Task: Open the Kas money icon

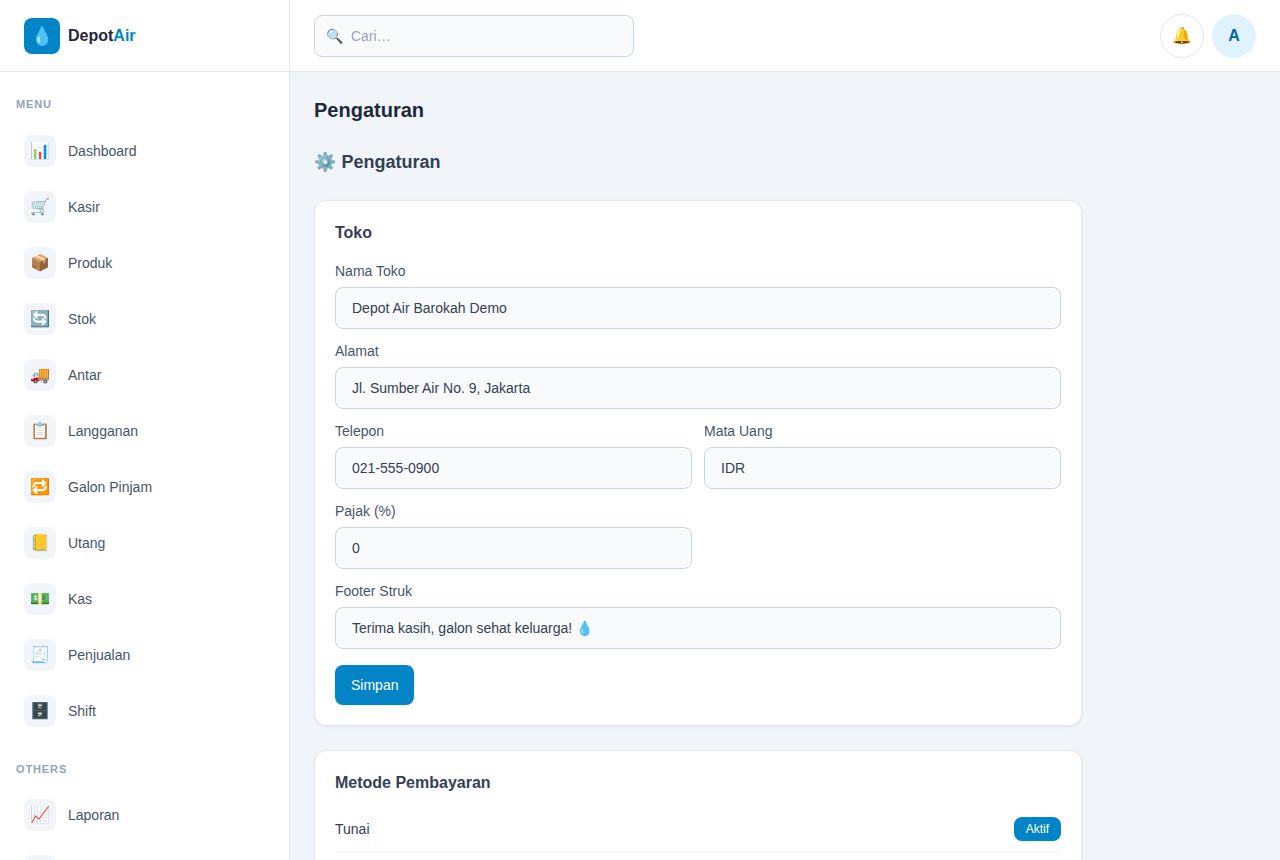Action: 40,599
